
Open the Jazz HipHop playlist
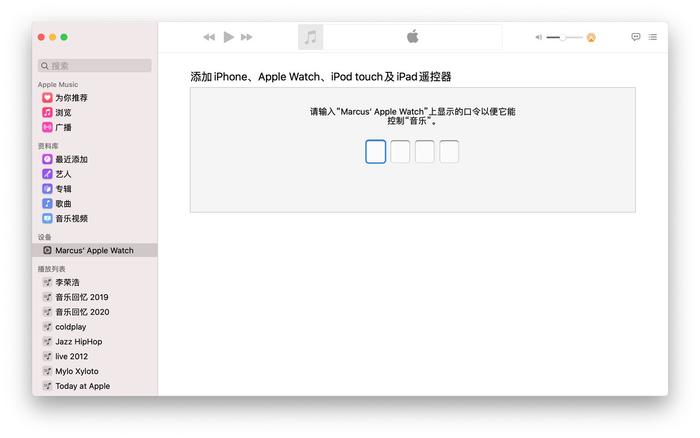pyautogui.click(x=72, y=341)
